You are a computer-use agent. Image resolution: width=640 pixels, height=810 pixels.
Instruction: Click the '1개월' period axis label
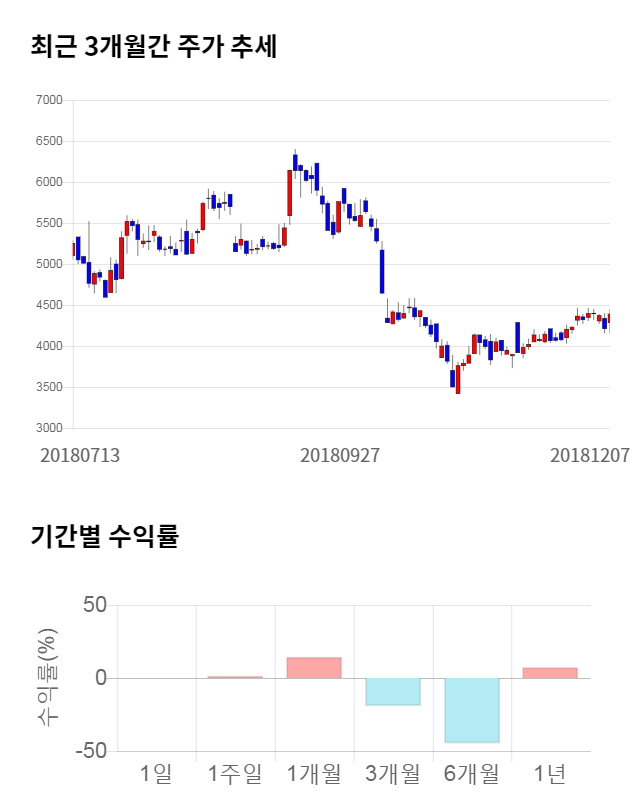(x=314, y=773)
